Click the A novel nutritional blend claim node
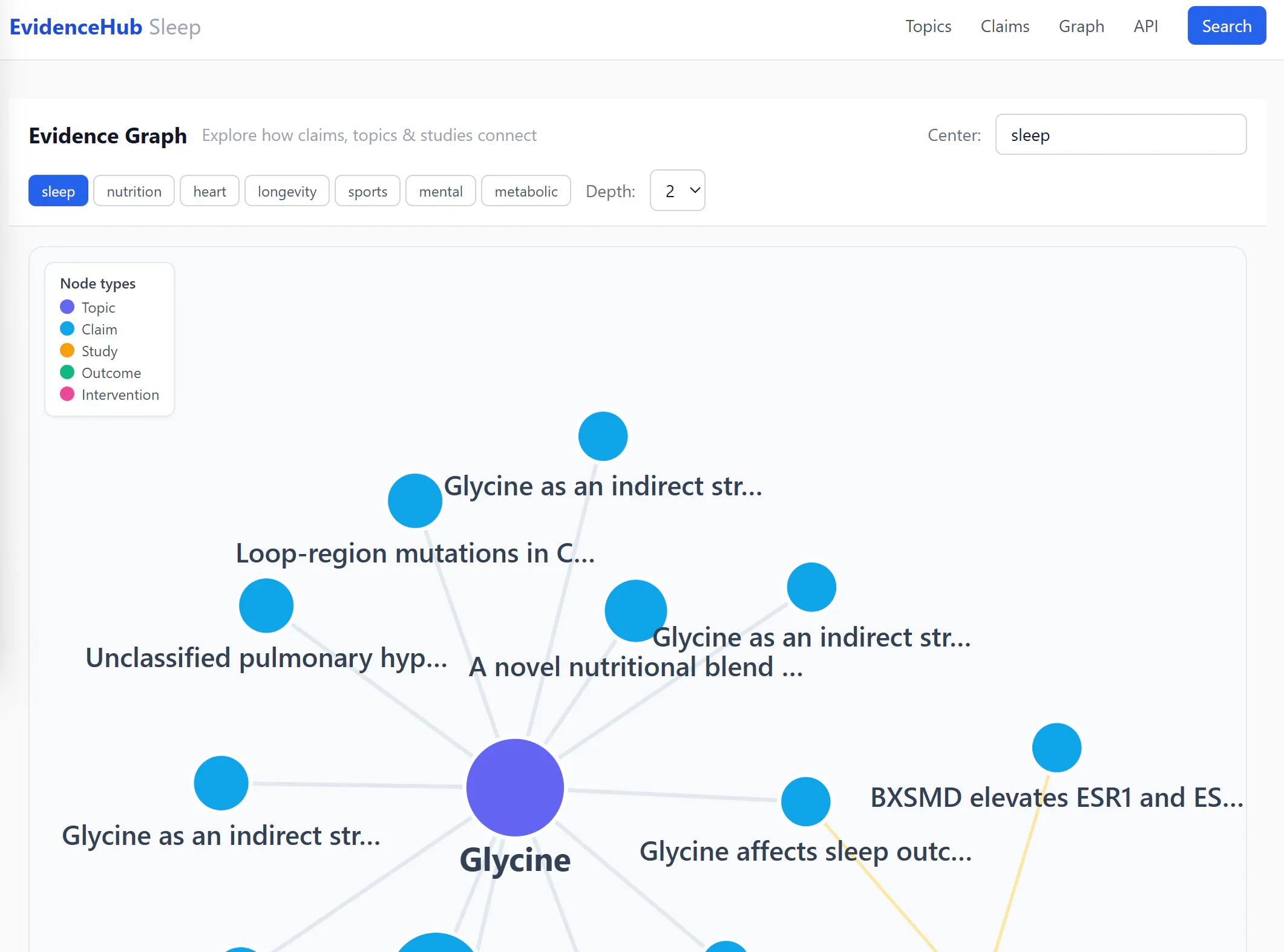Screen dimensions: 1284x952 636,611
